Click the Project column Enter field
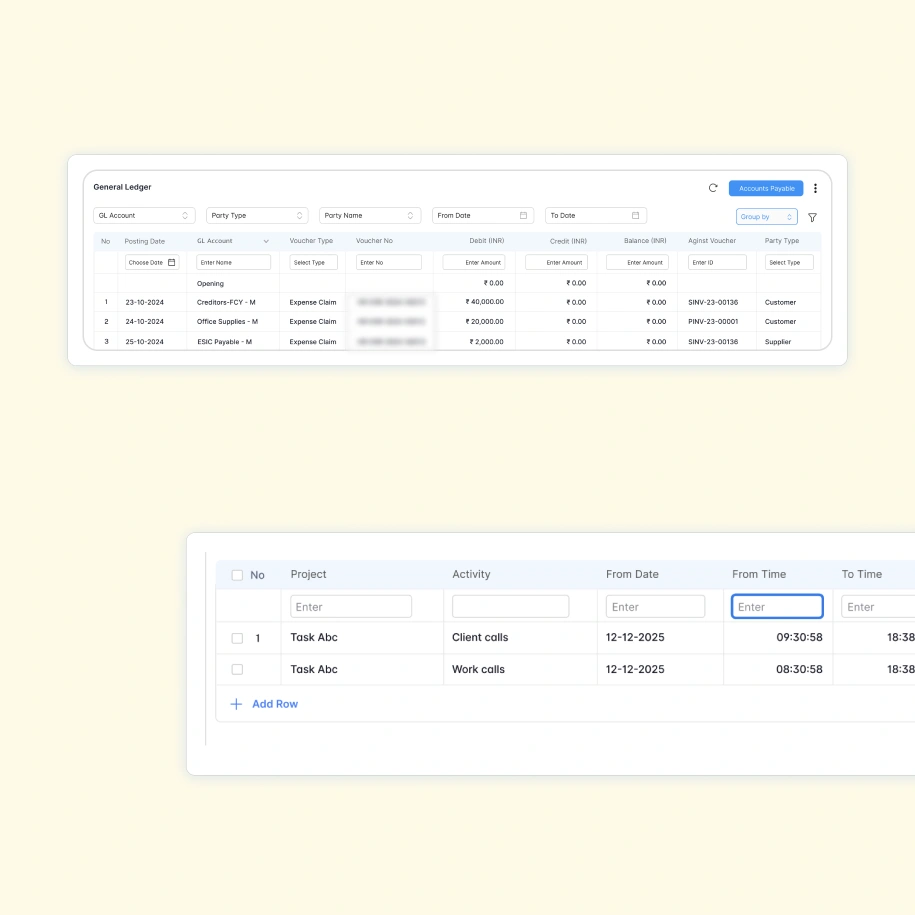The image size is (915, 915). [x=351, y=606]
